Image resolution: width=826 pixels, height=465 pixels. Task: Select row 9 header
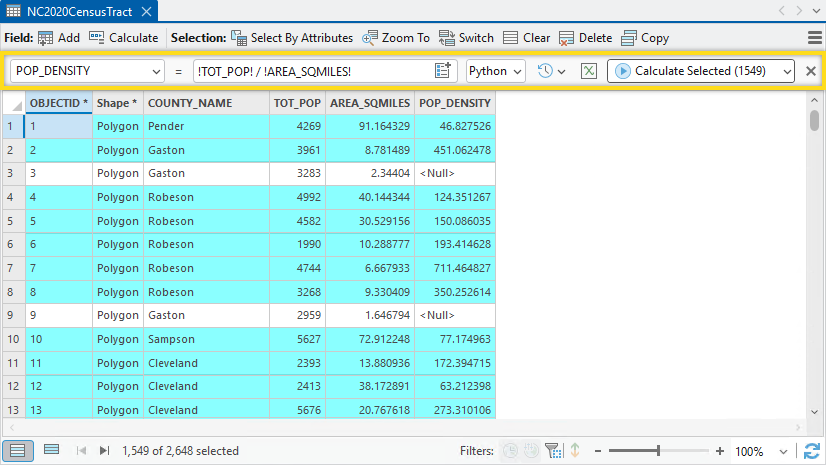[14, 315]
